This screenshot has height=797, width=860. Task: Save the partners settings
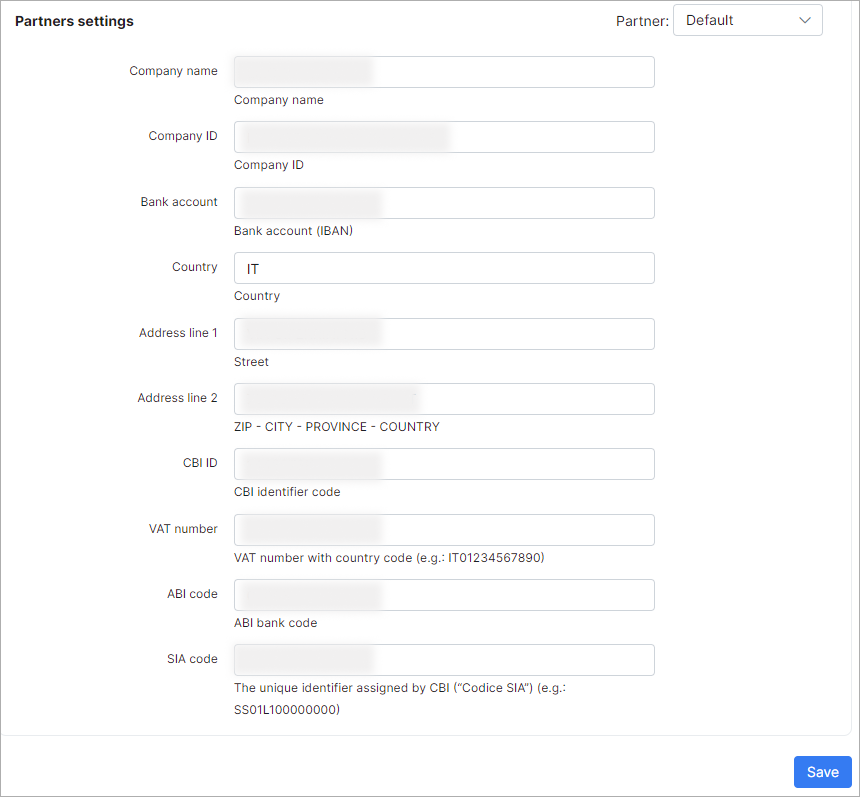tap(823, 772)
